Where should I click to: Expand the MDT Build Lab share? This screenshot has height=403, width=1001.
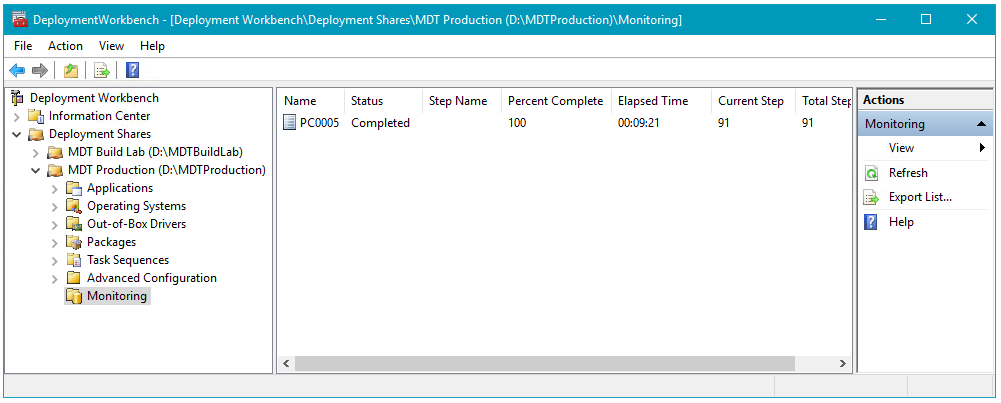pos(36,152)
